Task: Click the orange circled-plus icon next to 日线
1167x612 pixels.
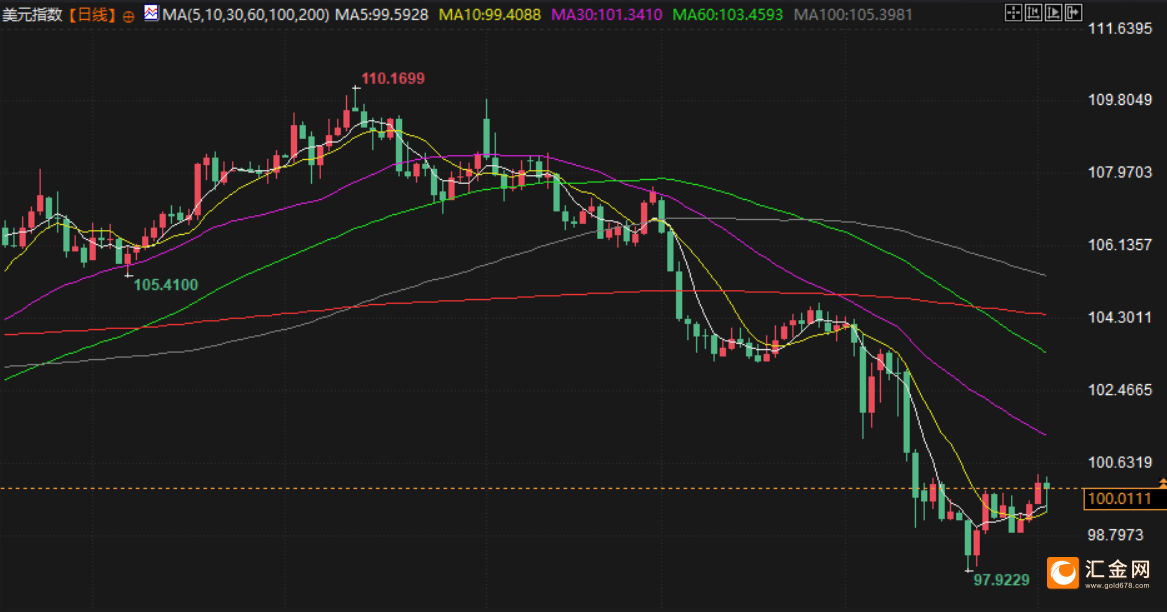Action: [128, 16]
